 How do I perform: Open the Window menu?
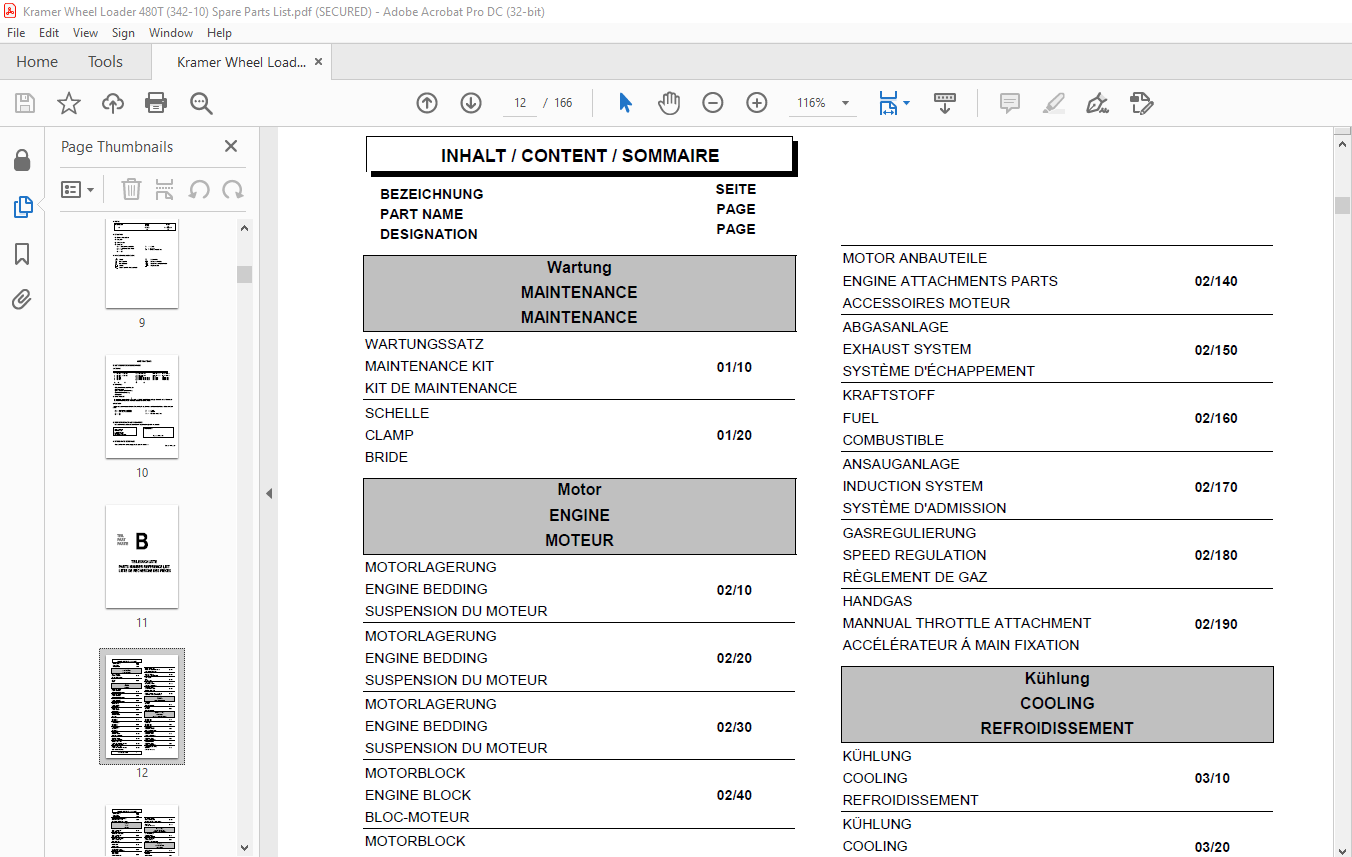pos(171,33)
